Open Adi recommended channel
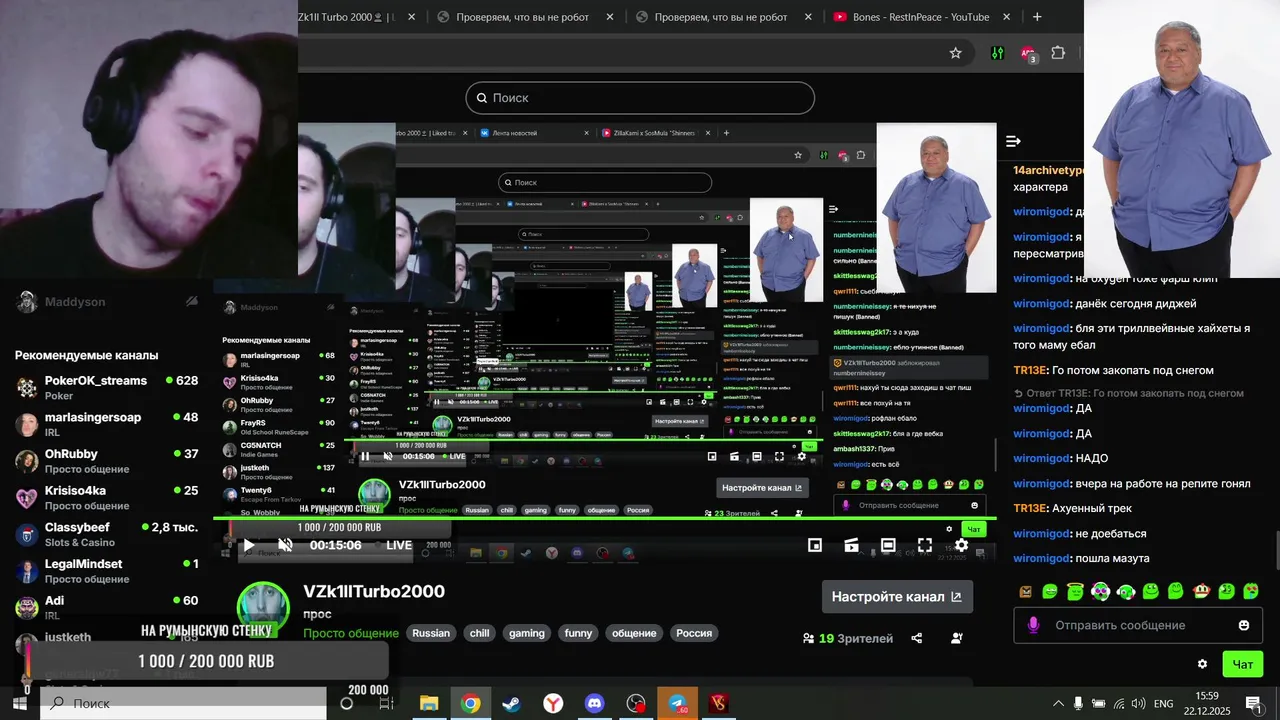1280x720 pixels. tap(106, 607)
